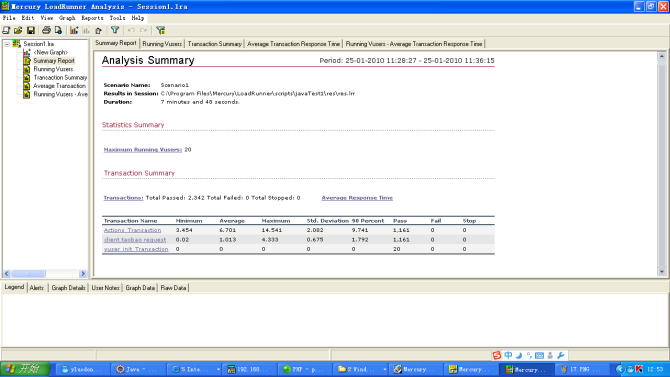Click the Chinese 中 mode icon on the IME bar
This screenshot has height=377, width=670.
508,355
